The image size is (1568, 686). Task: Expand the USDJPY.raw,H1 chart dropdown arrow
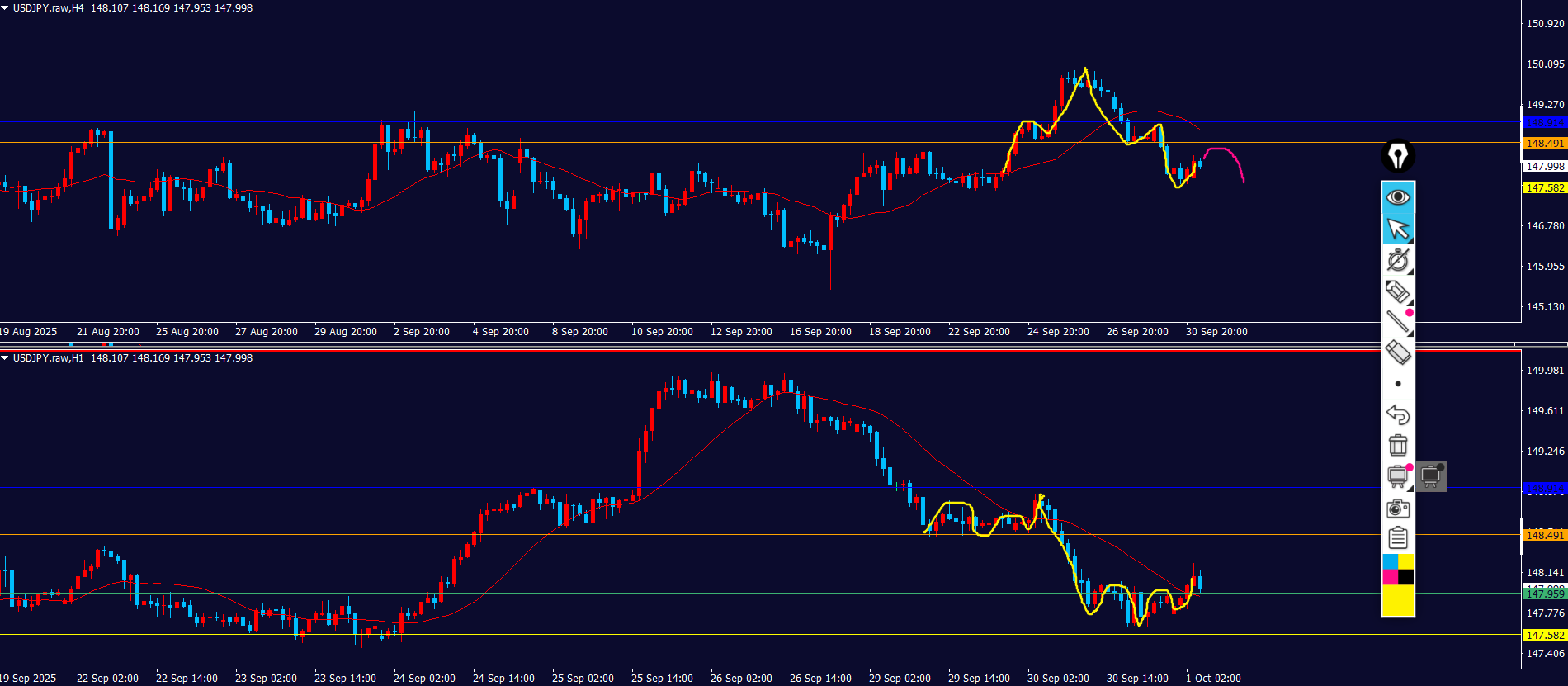coord(5,358)
